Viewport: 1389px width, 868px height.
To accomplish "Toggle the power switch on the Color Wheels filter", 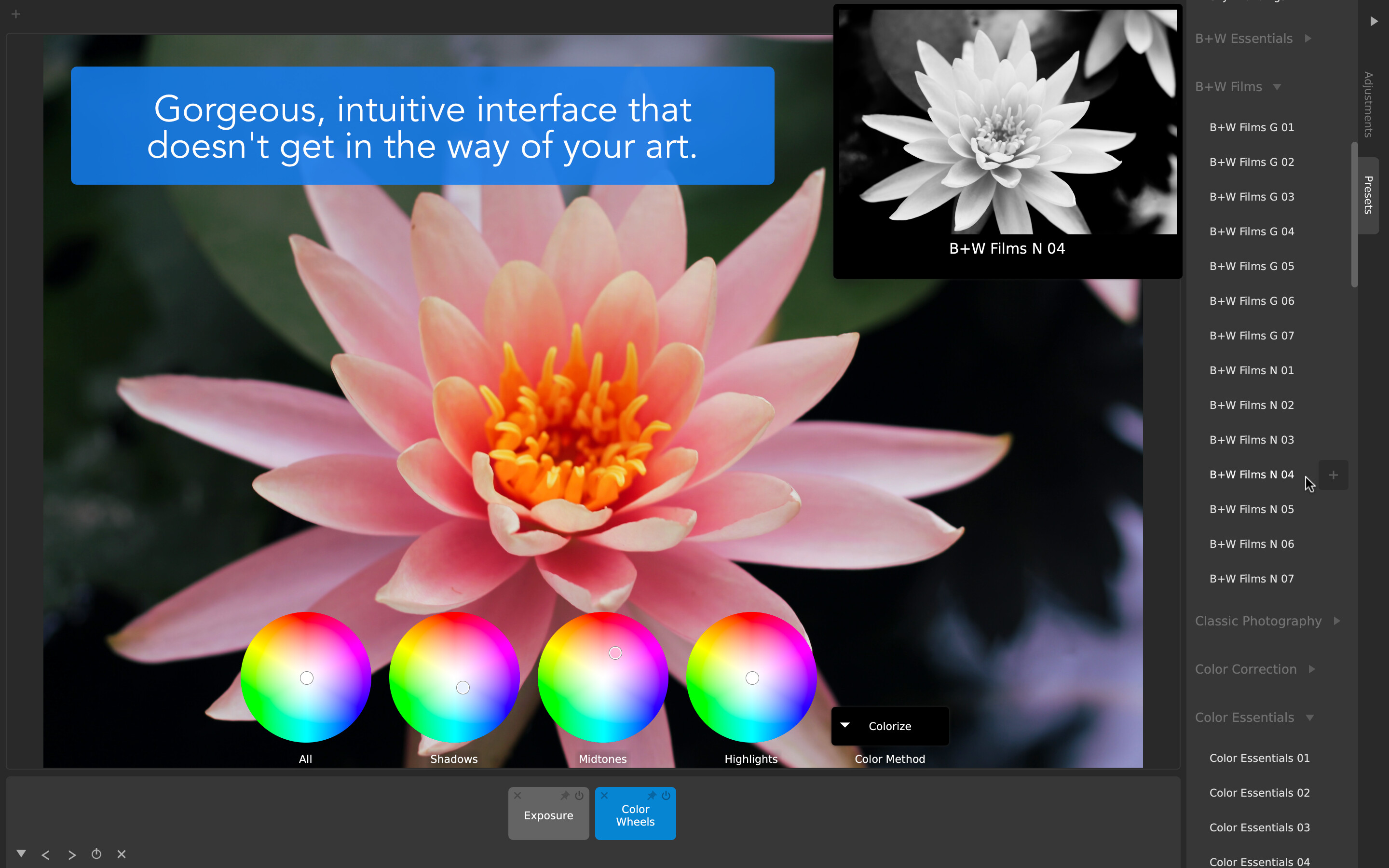I will (x=666, y=796).
